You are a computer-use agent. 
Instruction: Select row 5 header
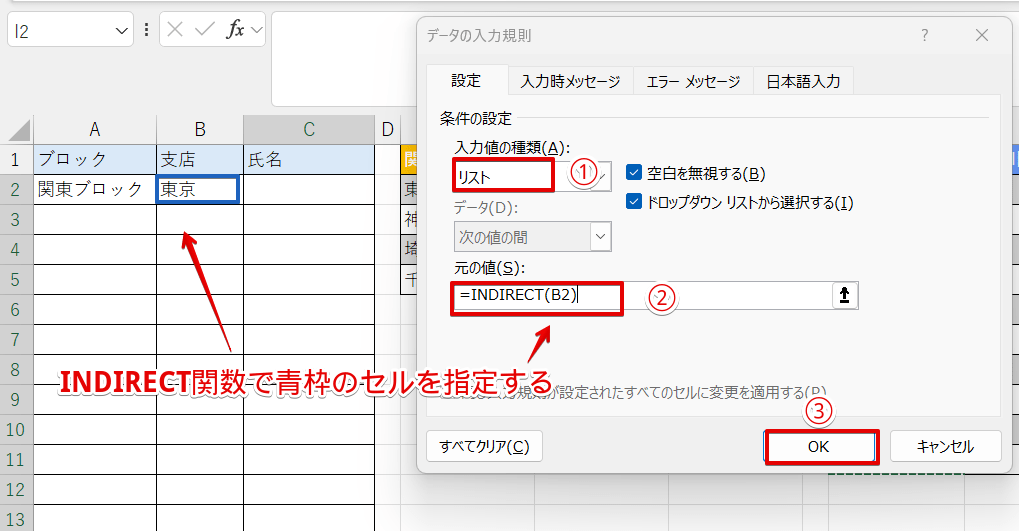16,279
